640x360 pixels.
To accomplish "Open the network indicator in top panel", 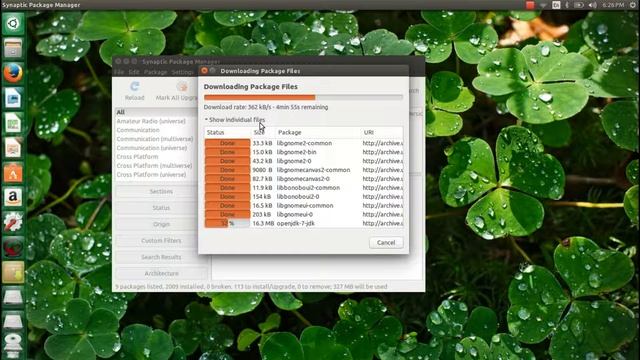I will [543, 5].
